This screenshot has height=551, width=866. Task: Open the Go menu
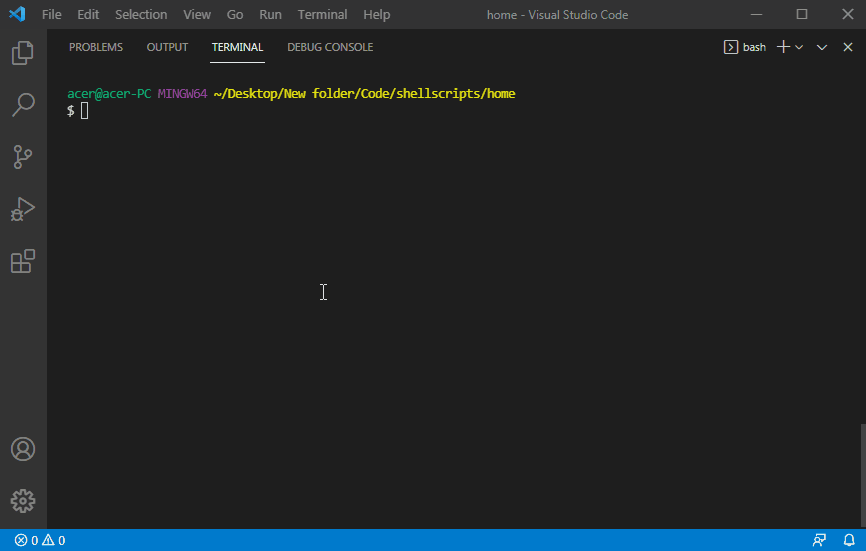(235, 14)
